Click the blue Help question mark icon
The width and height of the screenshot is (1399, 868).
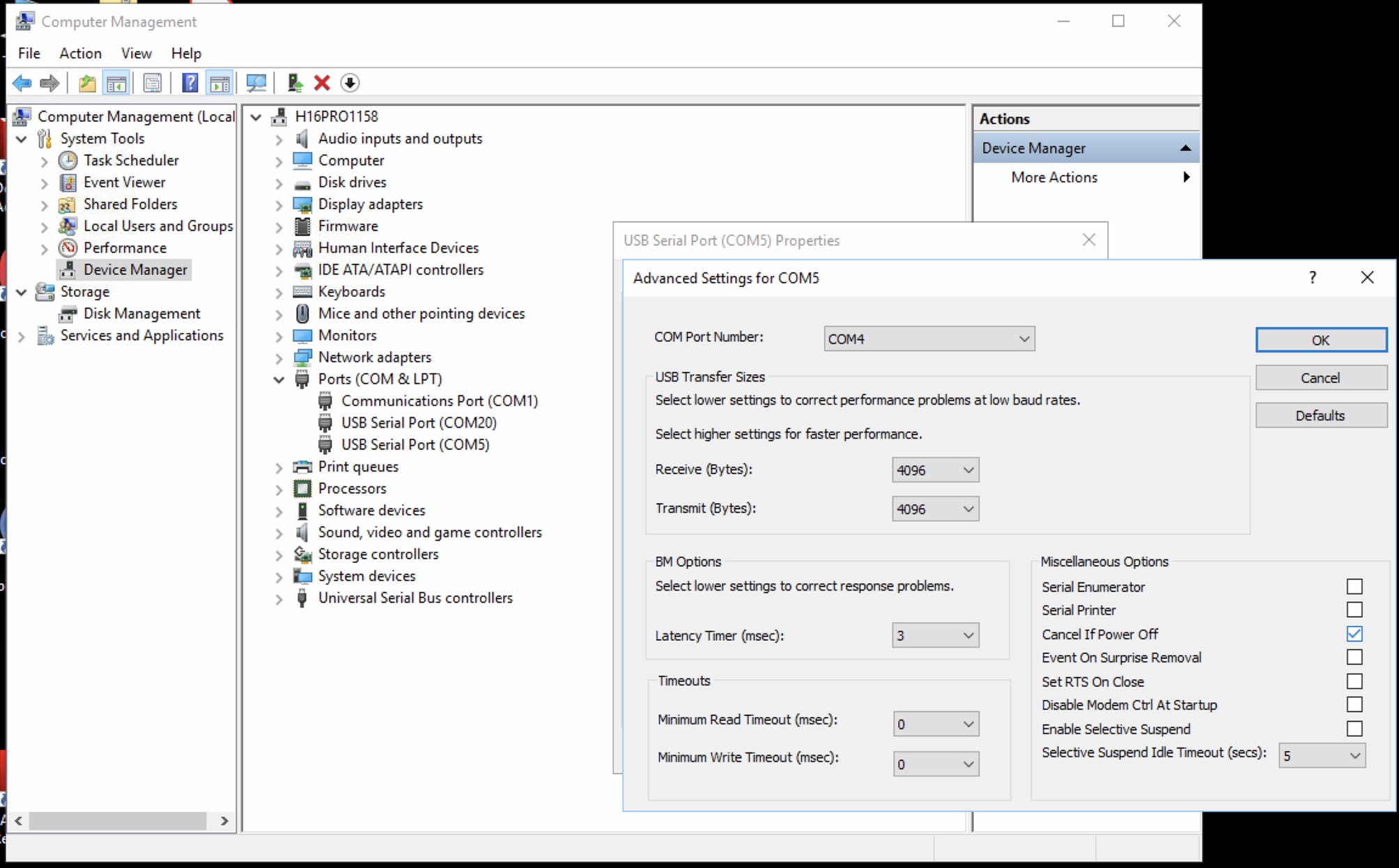tap(190, 83)
